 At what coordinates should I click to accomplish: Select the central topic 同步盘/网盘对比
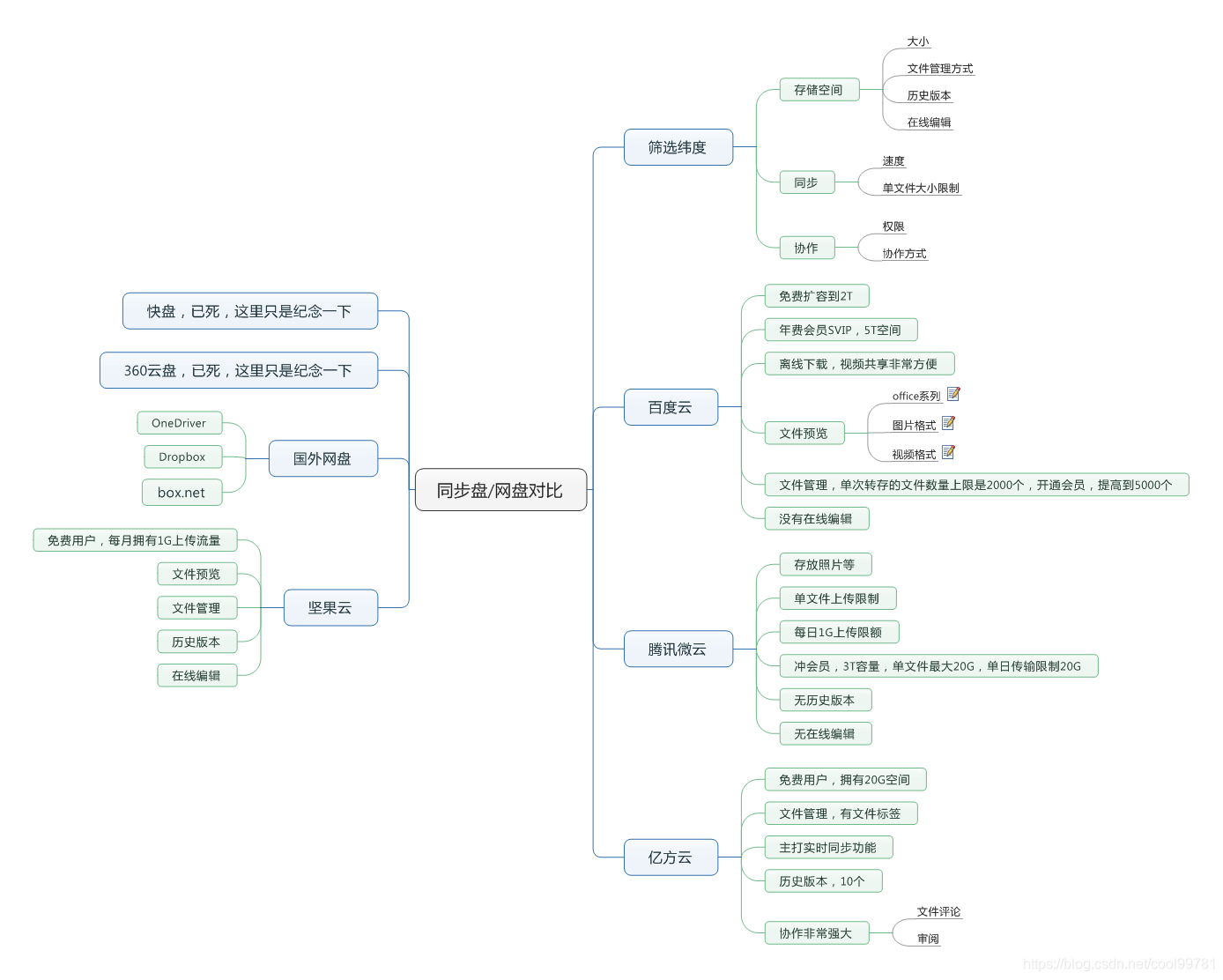[500, 490]
